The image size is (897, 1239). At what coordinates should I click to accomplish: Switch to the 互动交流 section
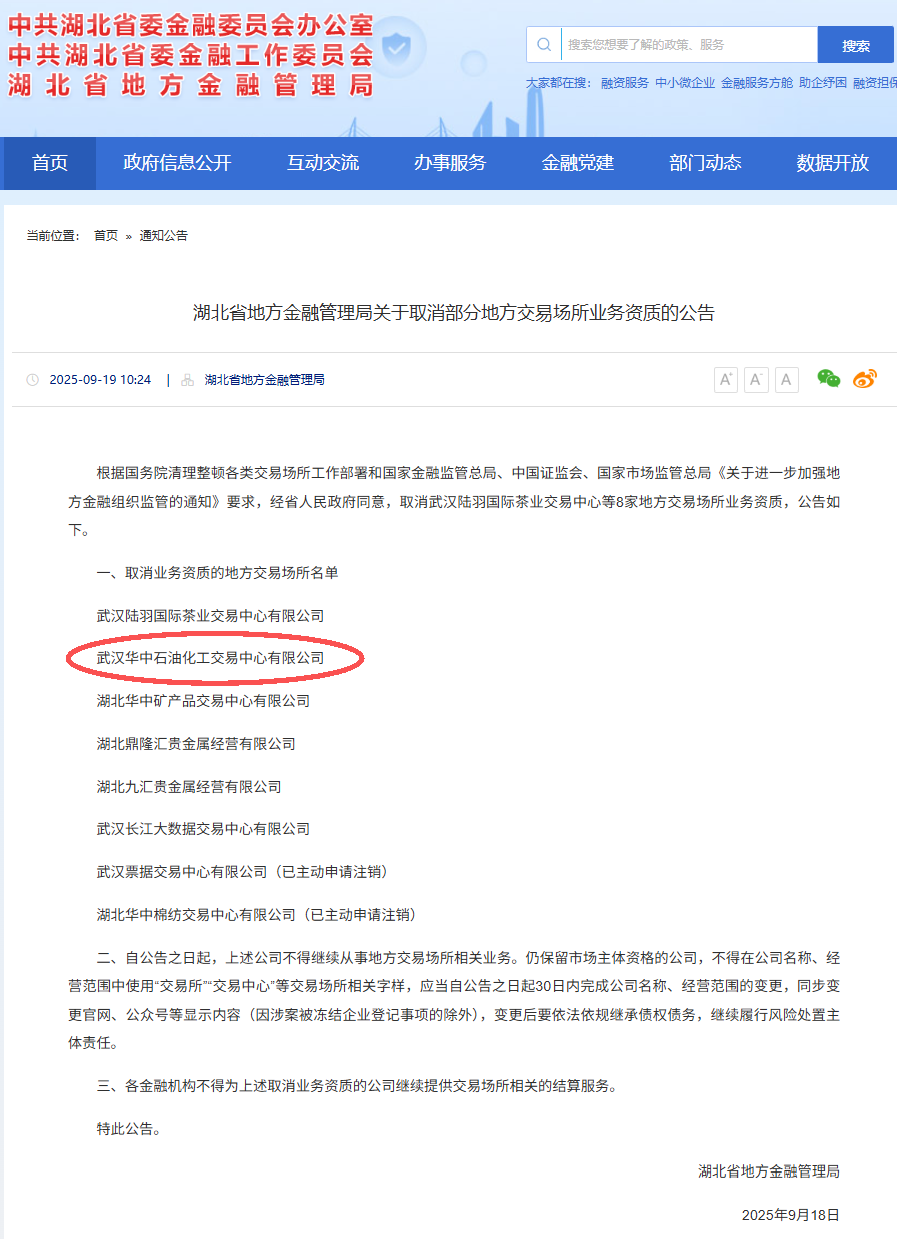point(319,163)
